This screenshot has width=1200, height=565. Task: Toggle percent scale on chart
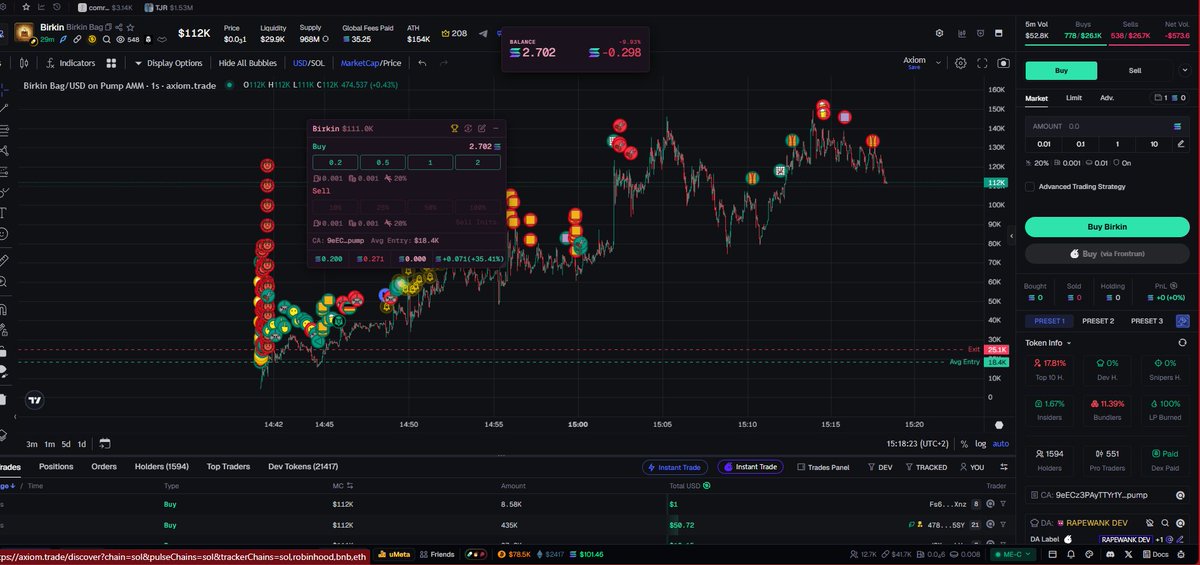pyautogui.click(x=964, y=444)
